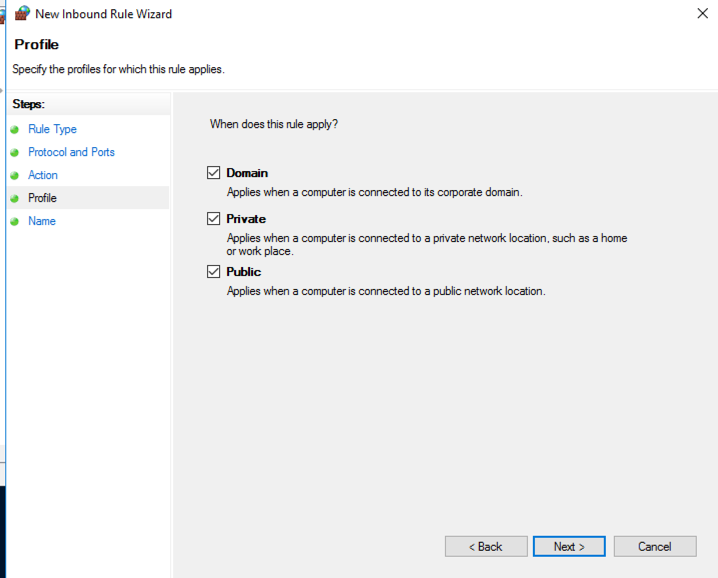The image size is (718, 578).
Task: Go to the Name step
Action: (x=42, y=221)
